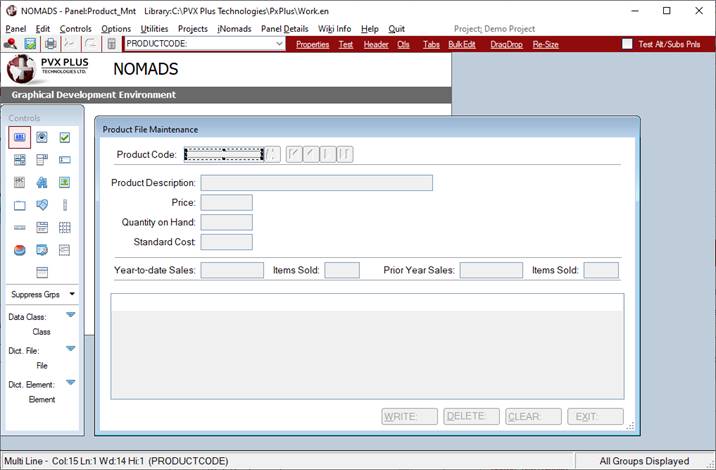The image size is (716, 470).
Task: Click the Header link
Action: tap(376, 44)
